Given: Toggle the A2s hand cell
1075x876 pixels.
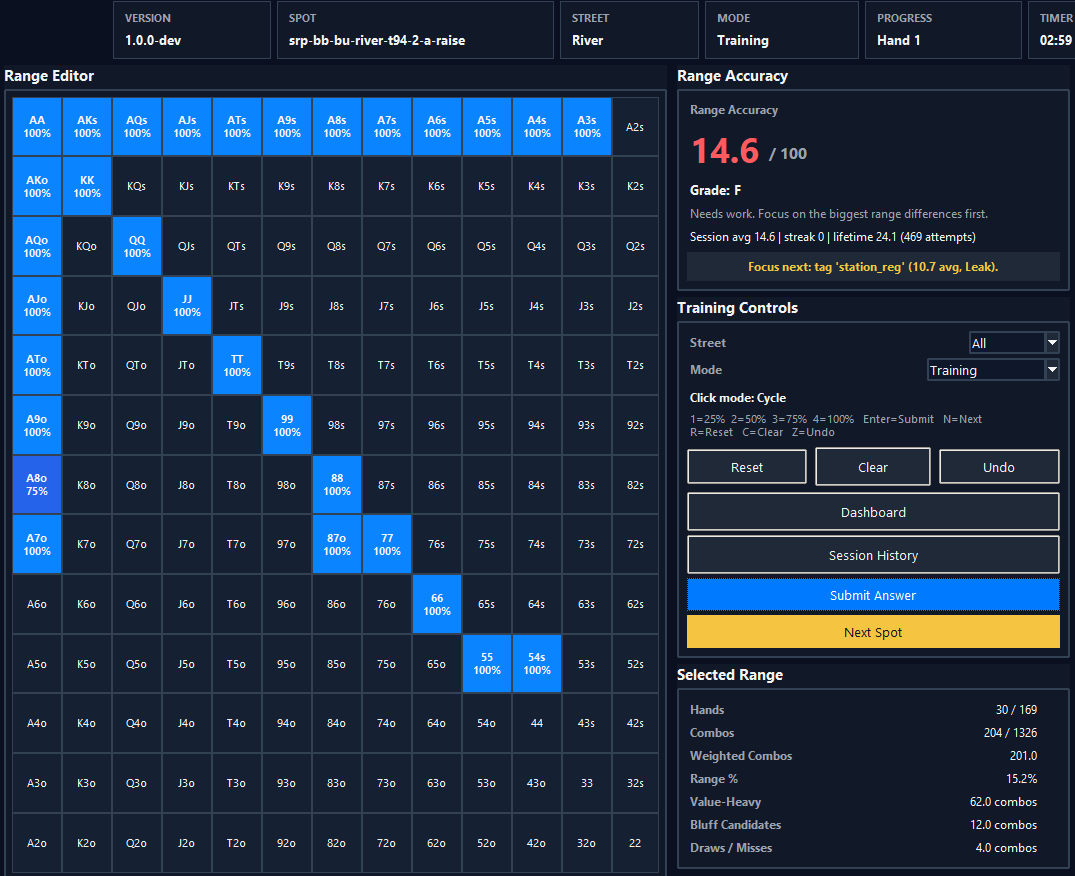Looking at the screenshot, I should point(635,127).
